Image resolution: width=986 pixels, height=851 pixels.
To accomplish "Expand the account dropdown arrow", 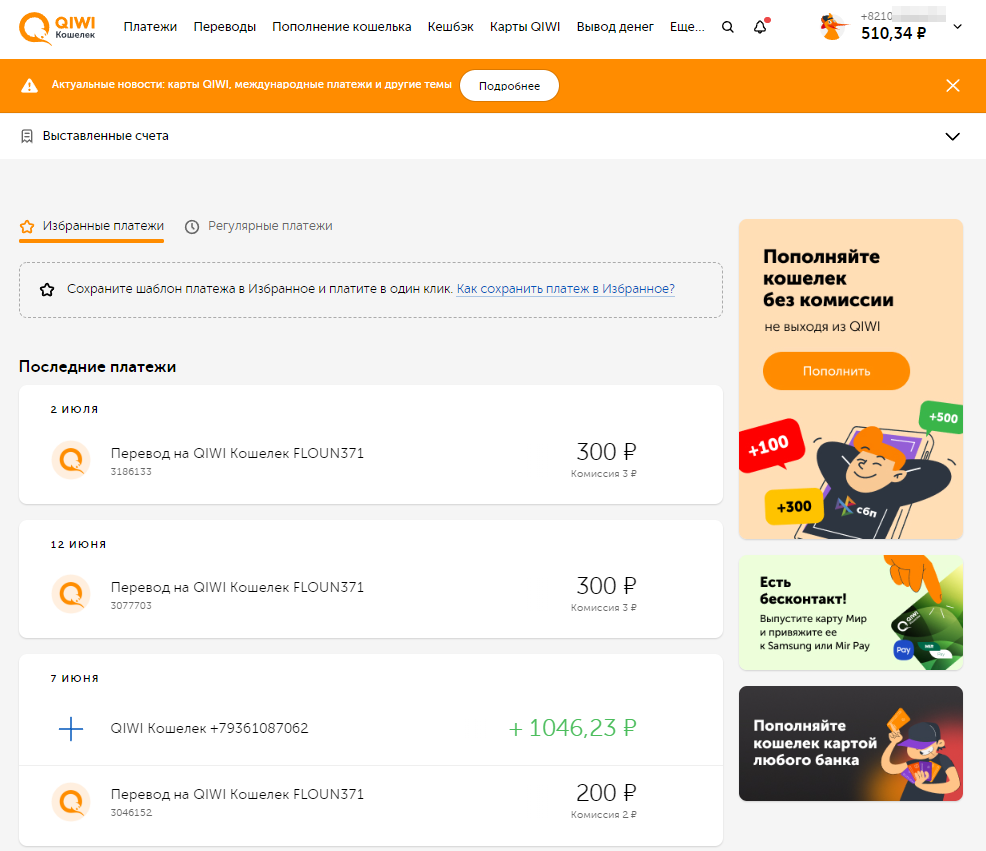I will 957,27.
